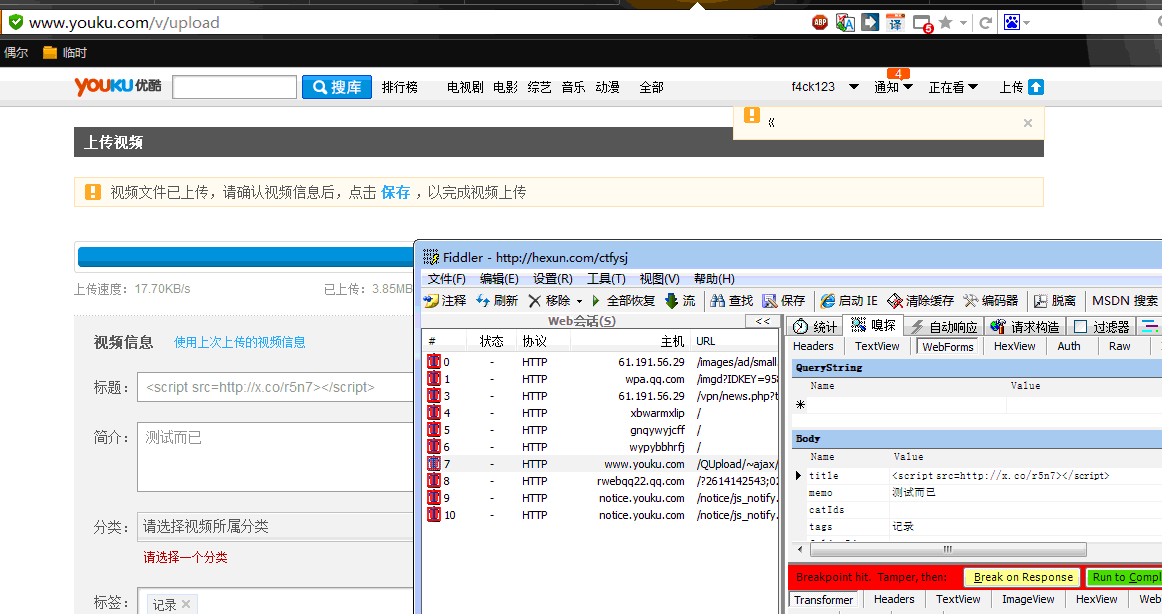Open the 自动响应 autoresponder tab

point(944,327)
